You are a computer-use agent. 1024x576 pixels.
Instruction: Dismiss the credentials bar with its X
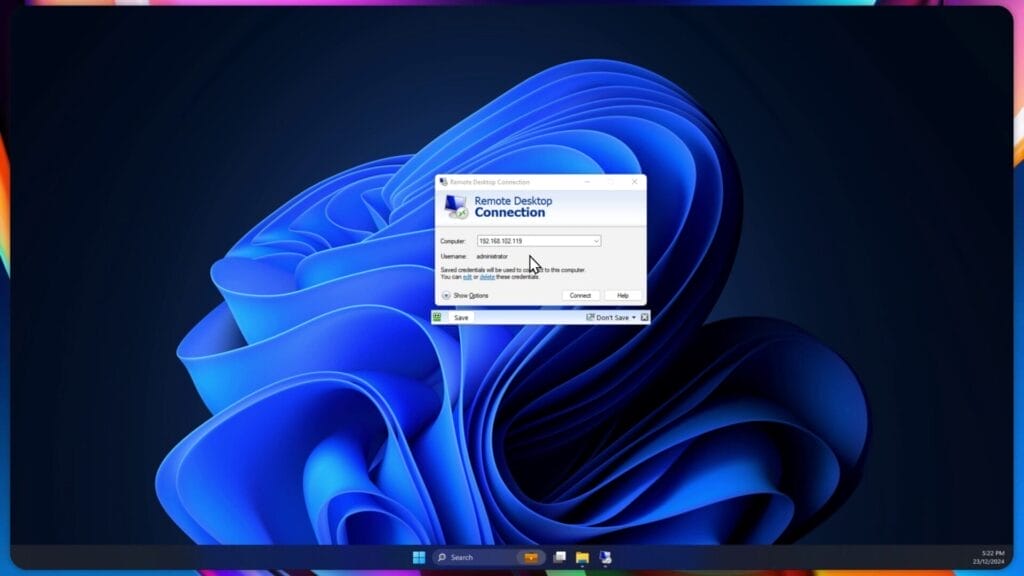click(x=644, y=316)
